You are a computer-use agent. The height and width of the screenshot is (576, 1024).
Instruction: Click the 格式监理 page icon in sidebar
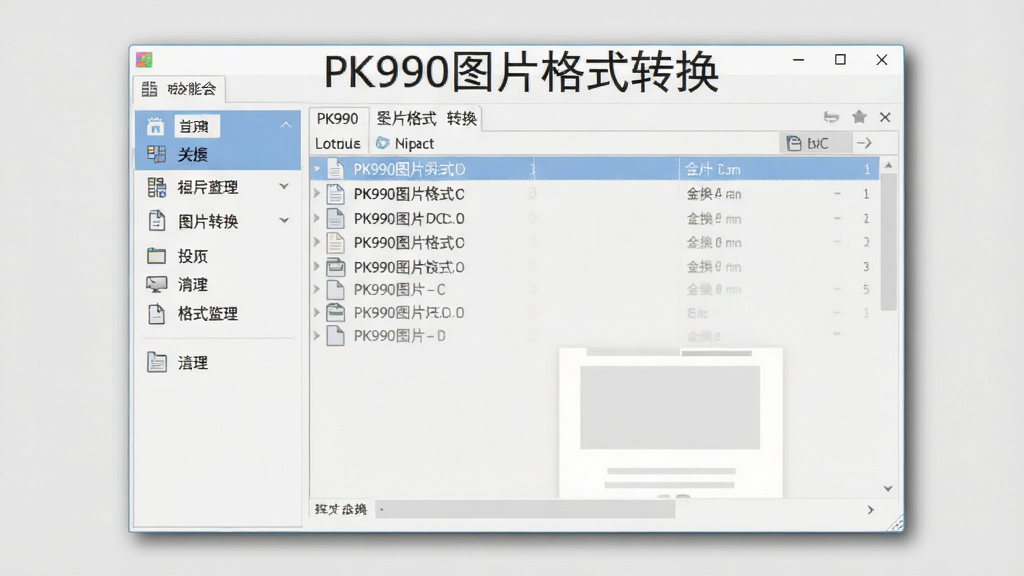coord(157,313)
